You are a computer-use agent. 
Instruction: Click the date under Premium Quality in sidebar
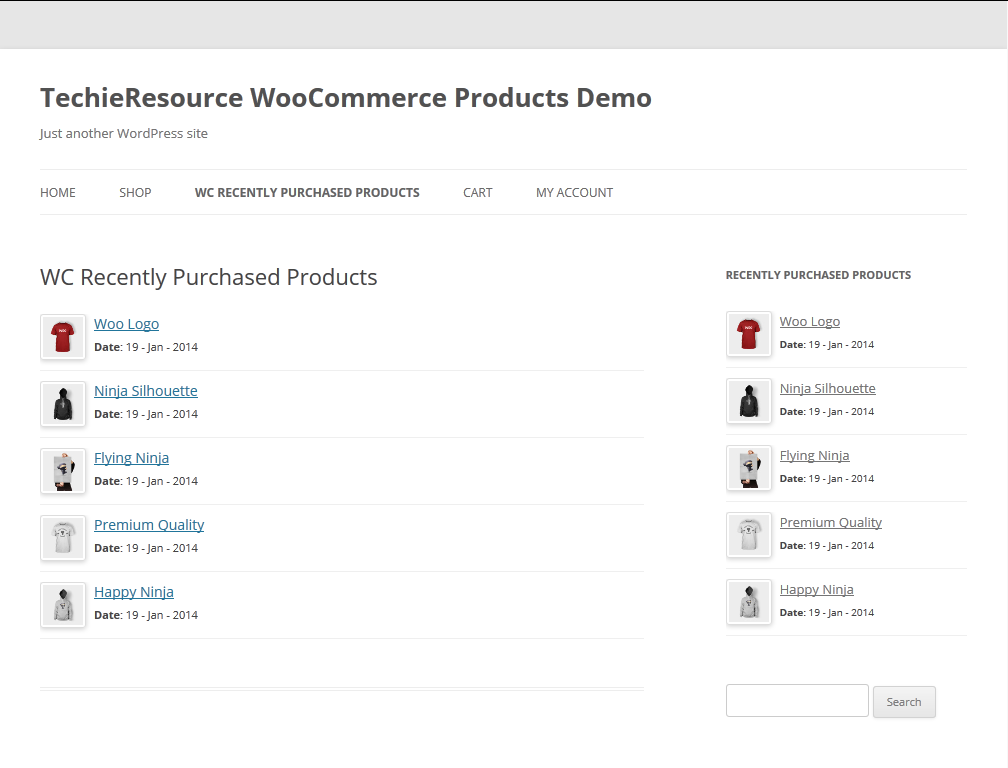click(x=827, y=546)
